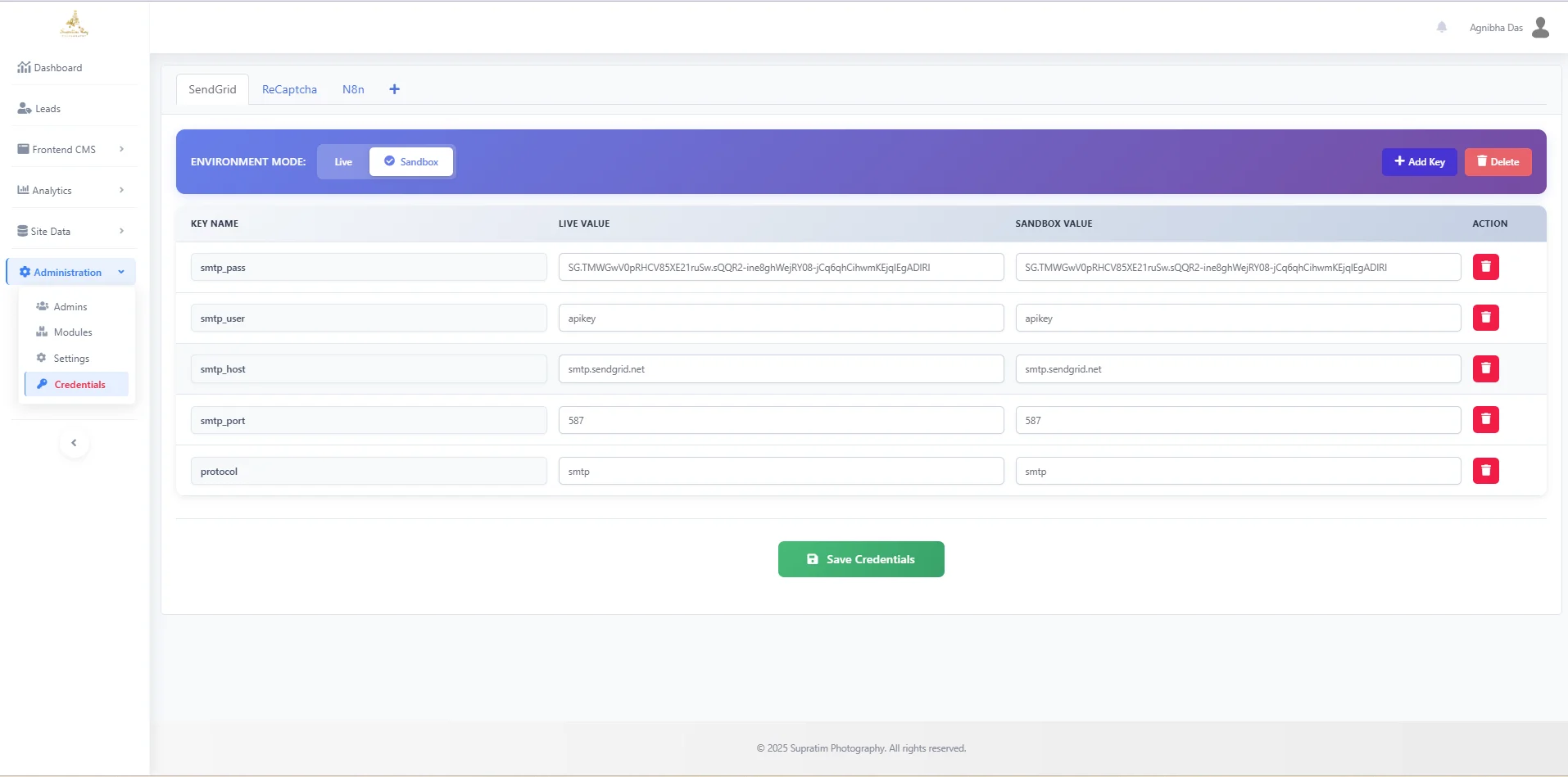
Task: Click the smtp_host live value field
Action: [x=781, y=369]
